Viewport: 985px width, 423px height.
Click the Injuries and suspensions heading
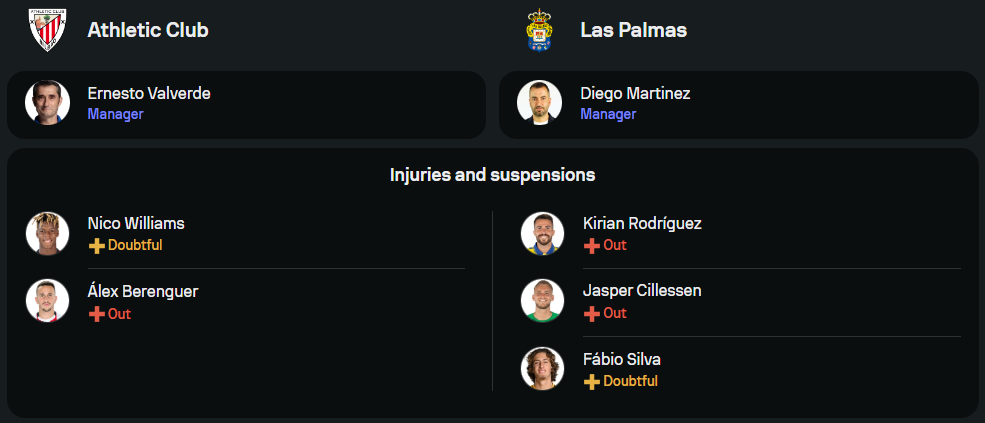(493, 175)
